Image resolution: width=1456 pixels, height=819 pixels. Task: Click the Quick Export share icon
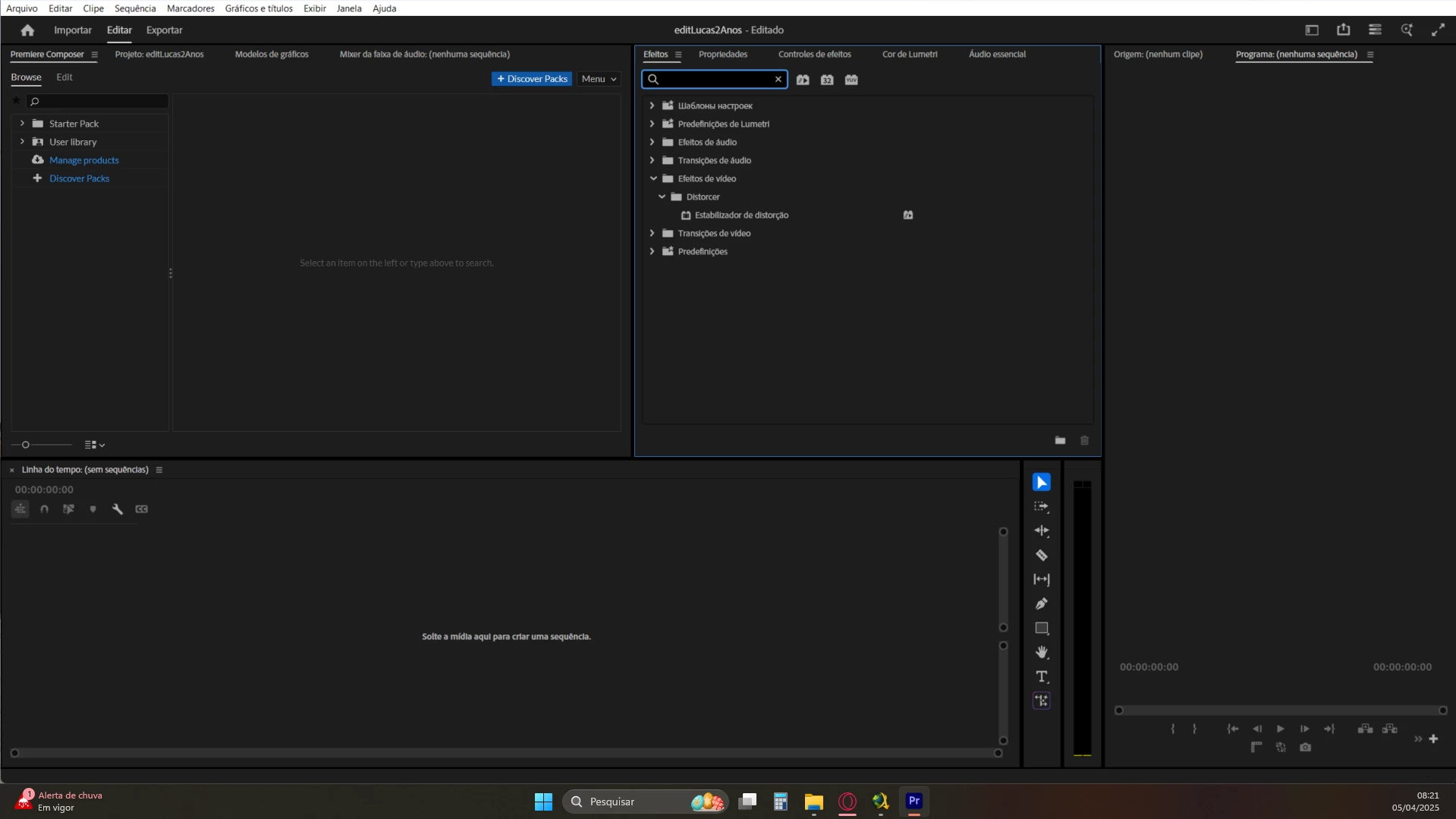coord(1343,30)
